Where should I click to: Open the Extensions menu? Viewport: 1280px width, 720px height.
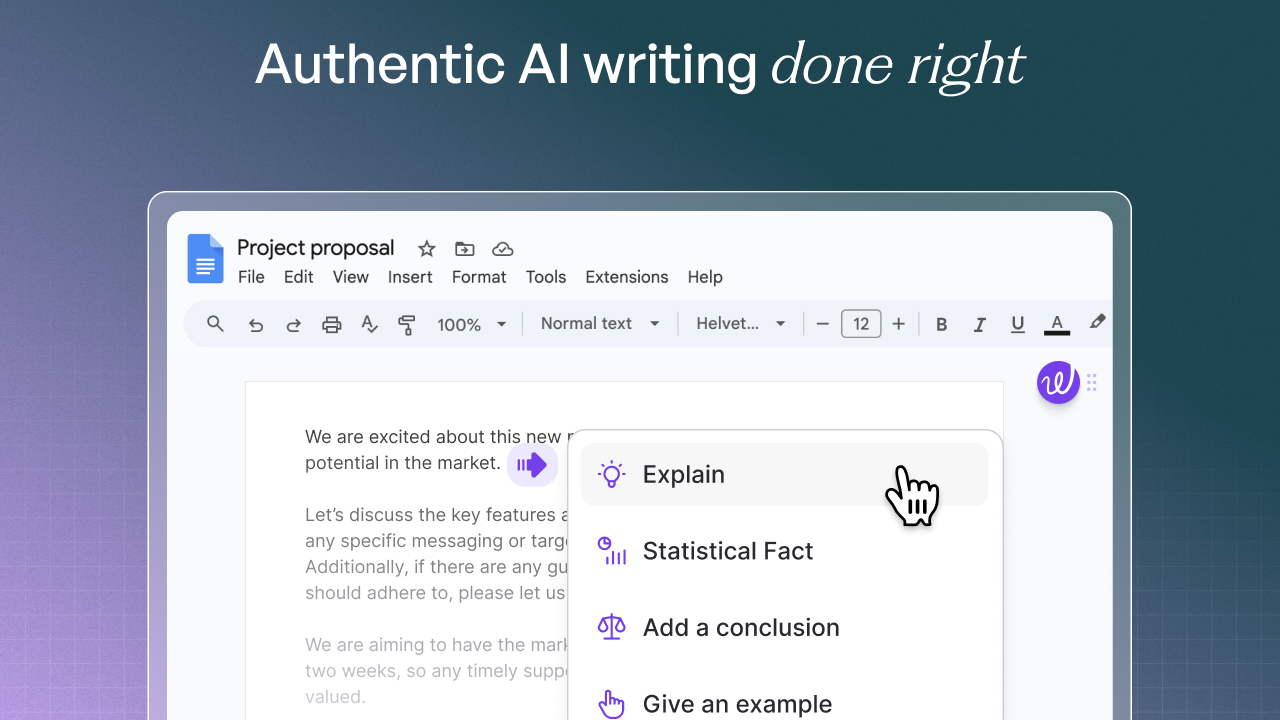(x=626, y=277)
